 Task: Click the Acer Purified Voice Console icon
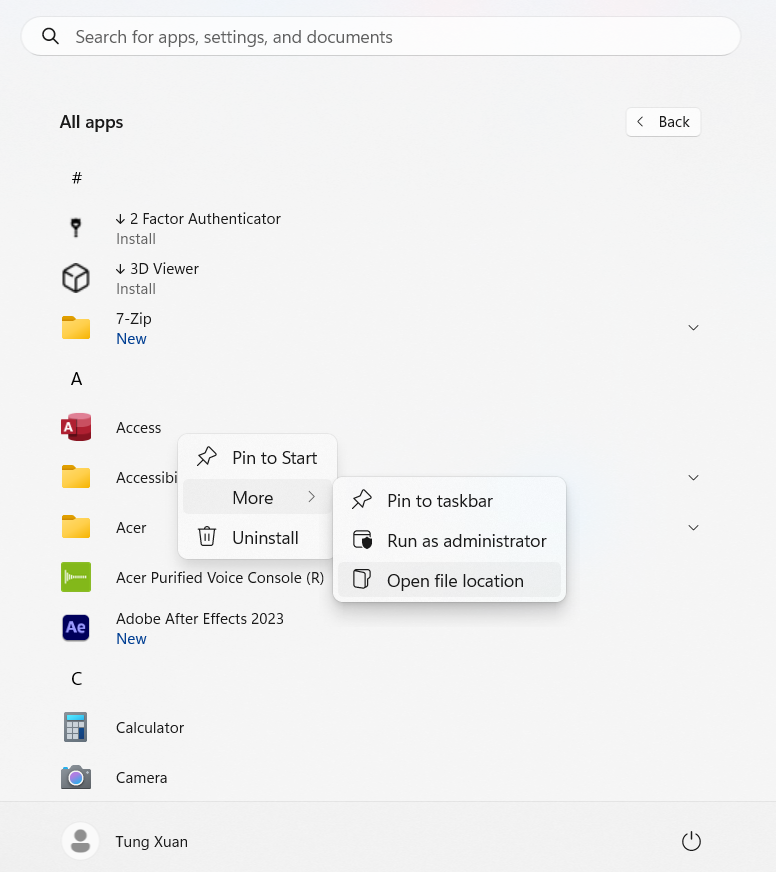[x=76, y=577]
